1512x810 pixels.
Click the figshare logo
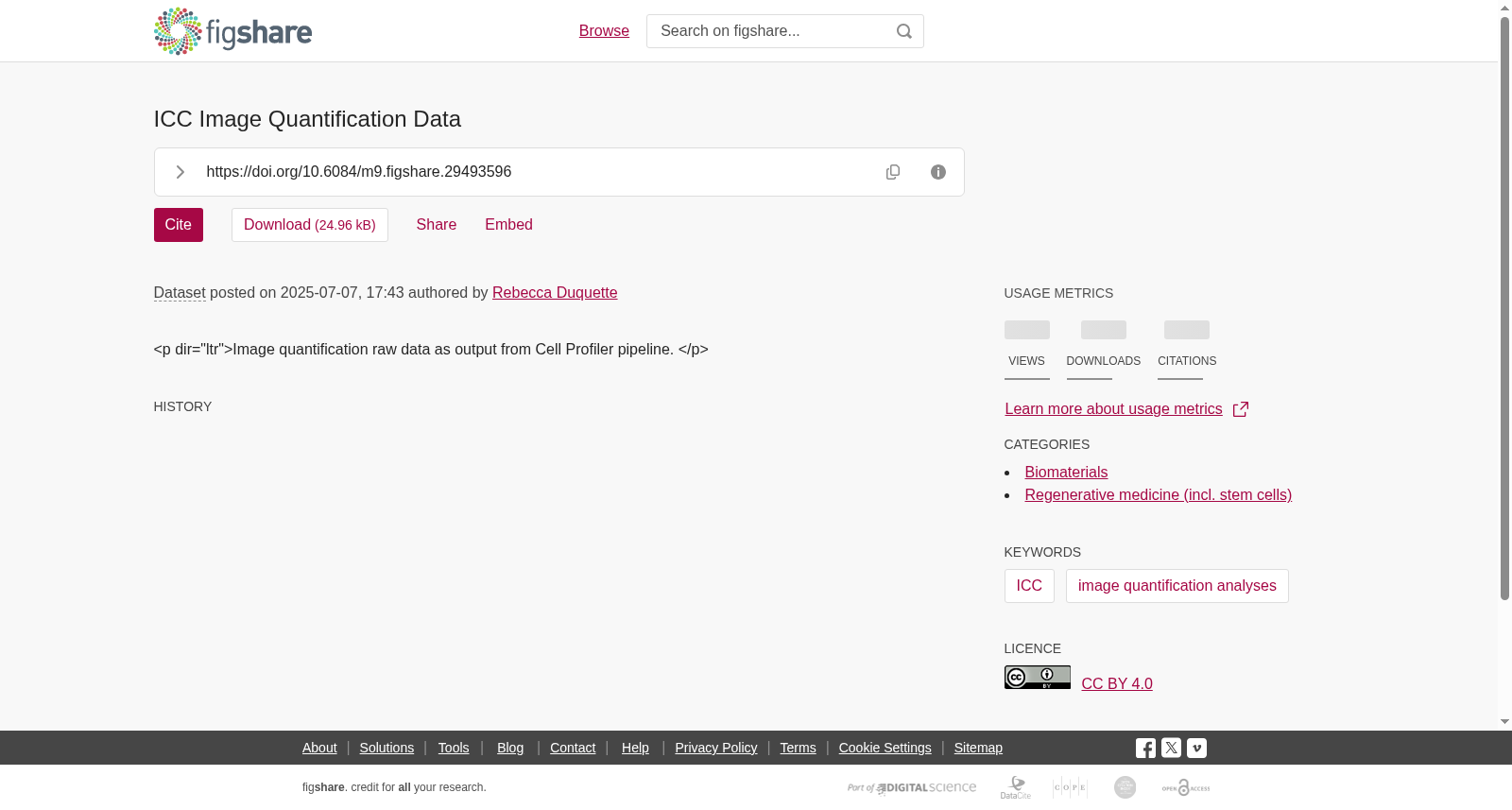click(232, 31)
